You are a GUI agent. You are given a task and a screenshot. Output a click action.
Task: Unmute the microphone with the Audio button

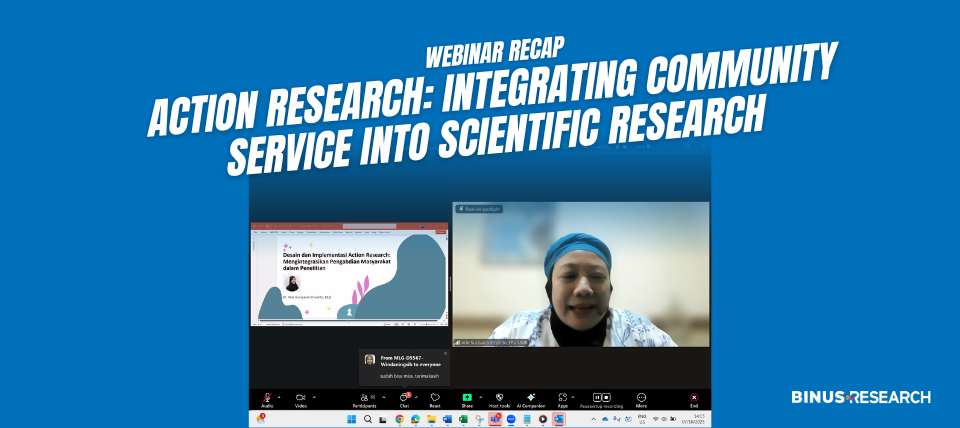coord(267,398)
